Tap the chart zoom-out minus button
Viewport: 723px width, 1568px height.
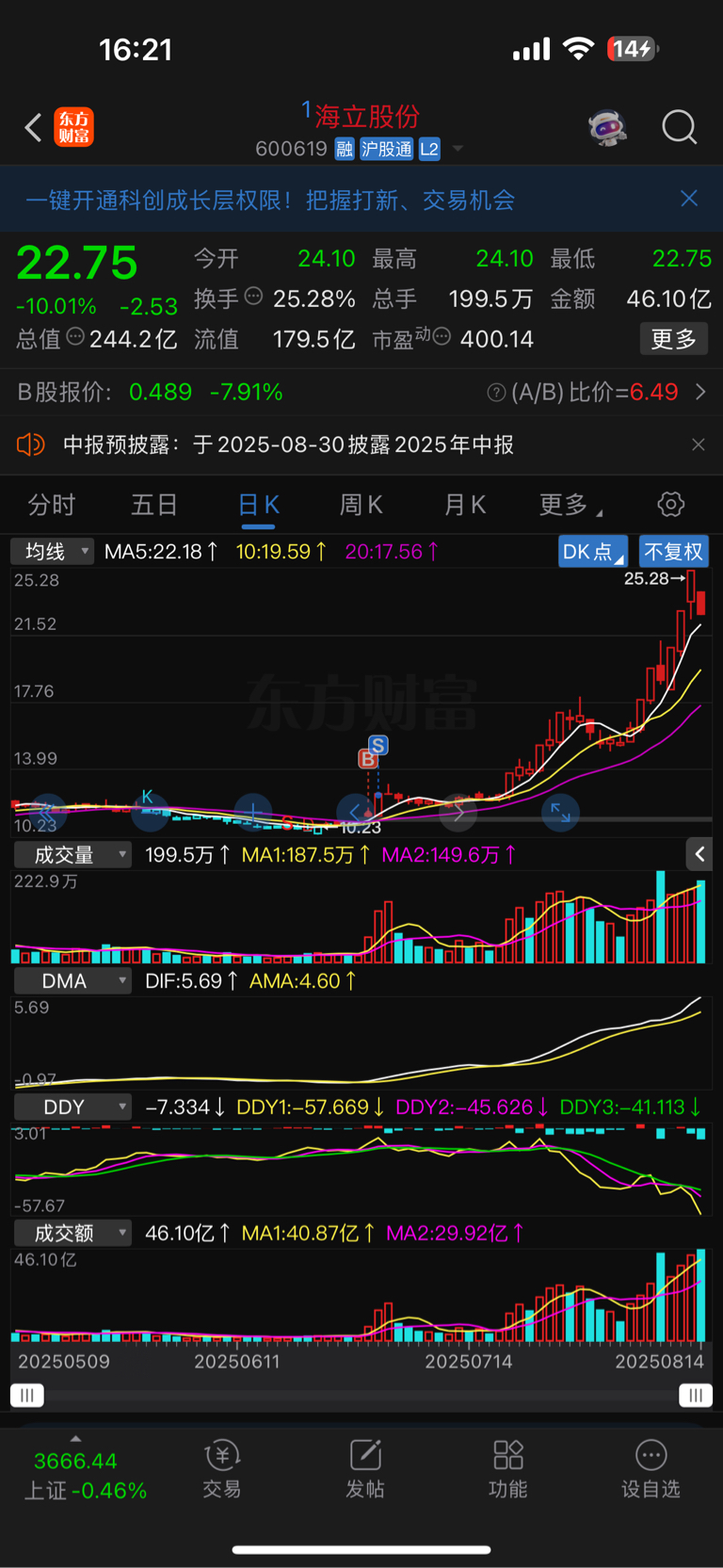150,812
